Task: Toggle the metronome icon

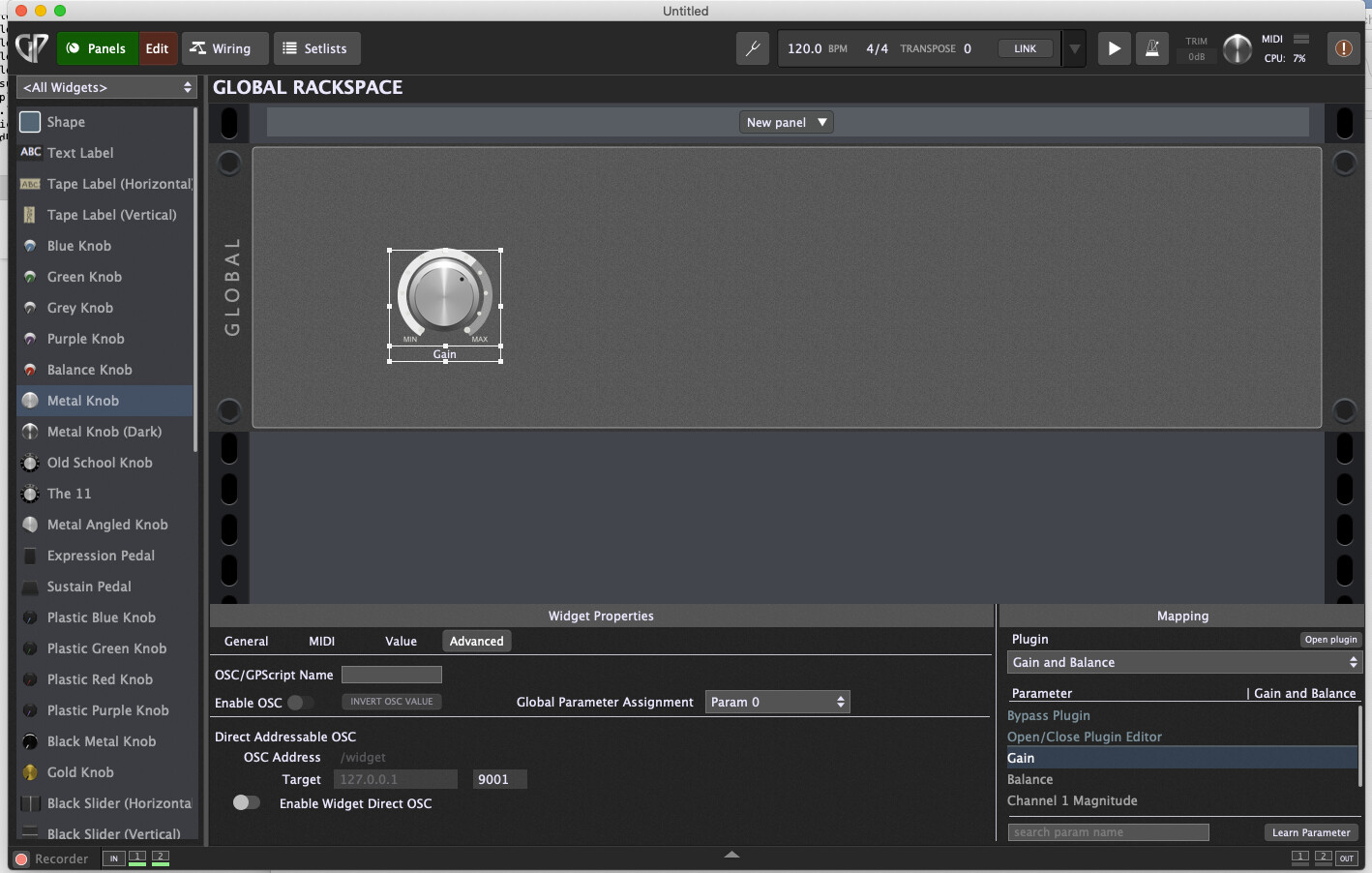Action: [x=1152, y=48]
